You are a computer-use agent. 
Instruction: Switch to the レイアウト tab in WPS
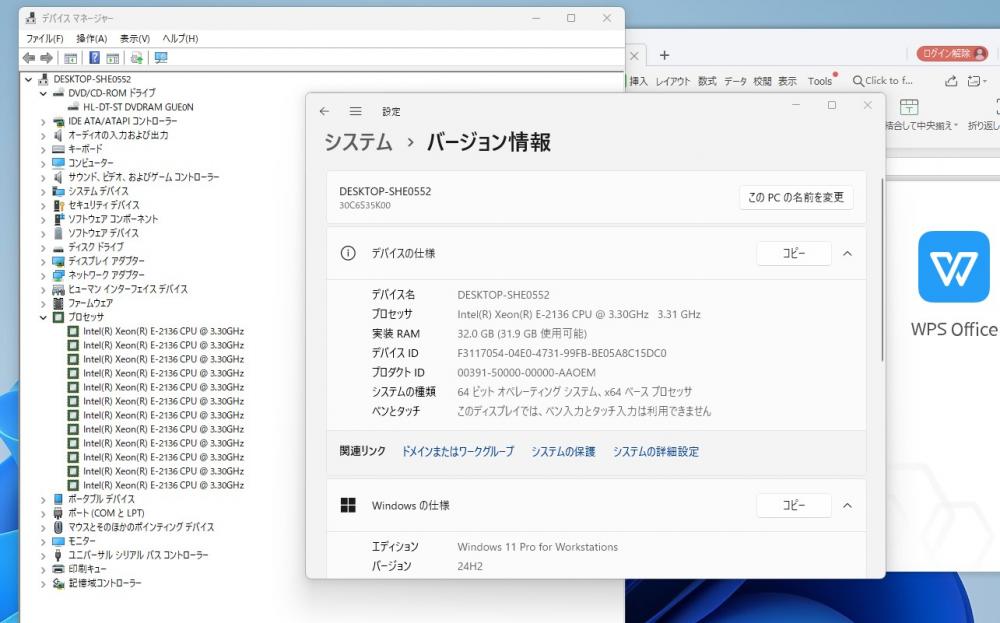coord(673,81)
